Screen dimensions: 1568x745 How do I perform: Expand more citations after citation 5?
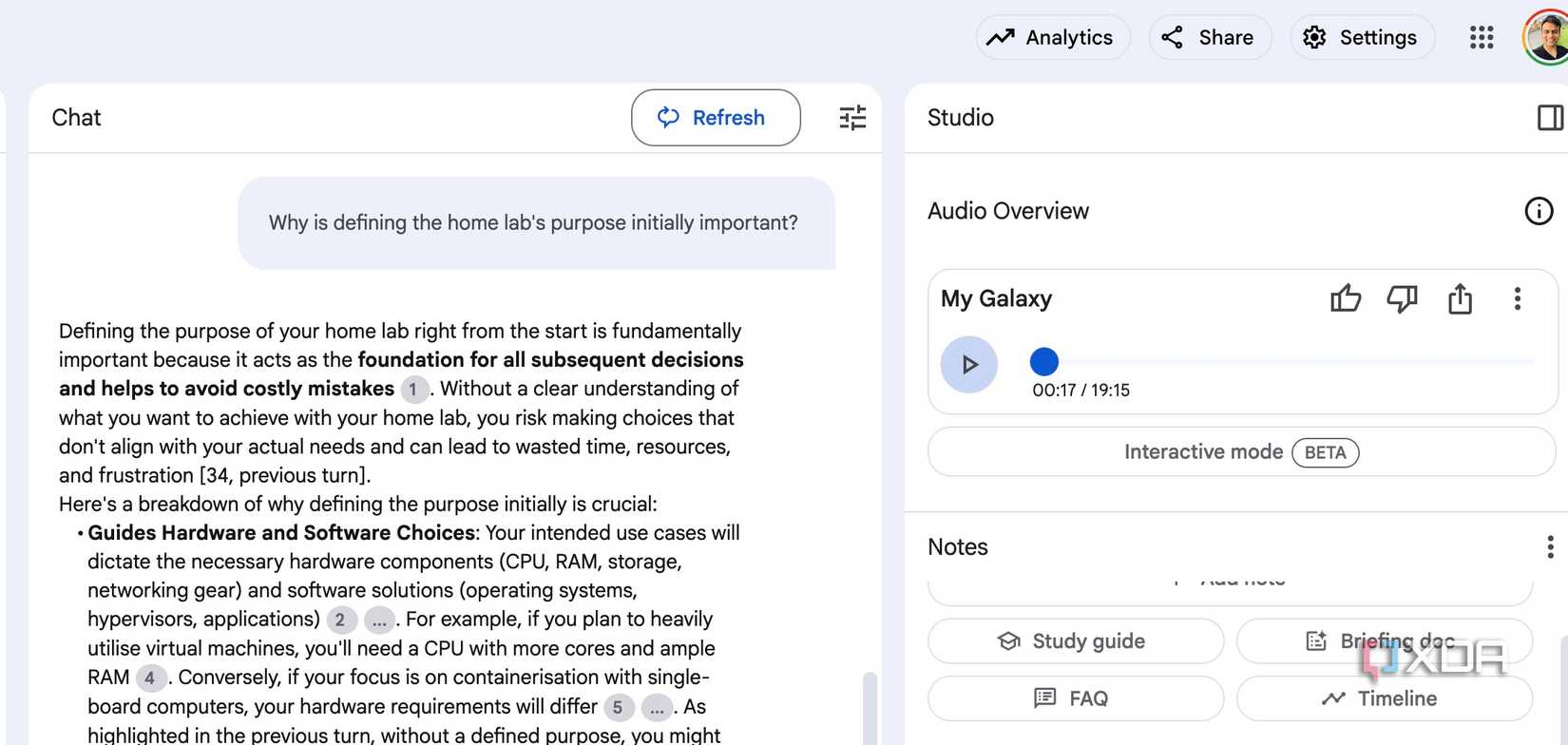[657, 708]
